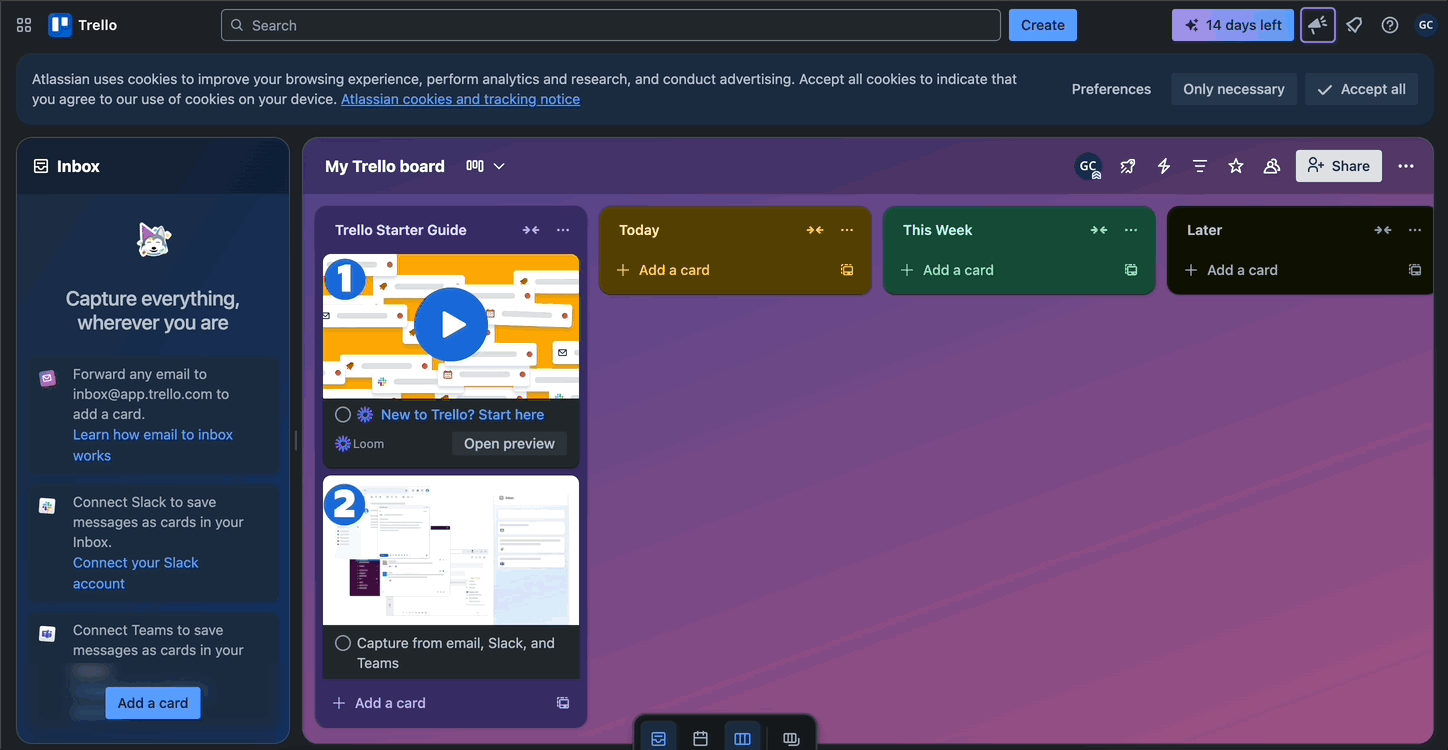The height and width of the screenshot is (750, 1448).
Task: Create from template in This Week list
Action: pos(1131,270)
